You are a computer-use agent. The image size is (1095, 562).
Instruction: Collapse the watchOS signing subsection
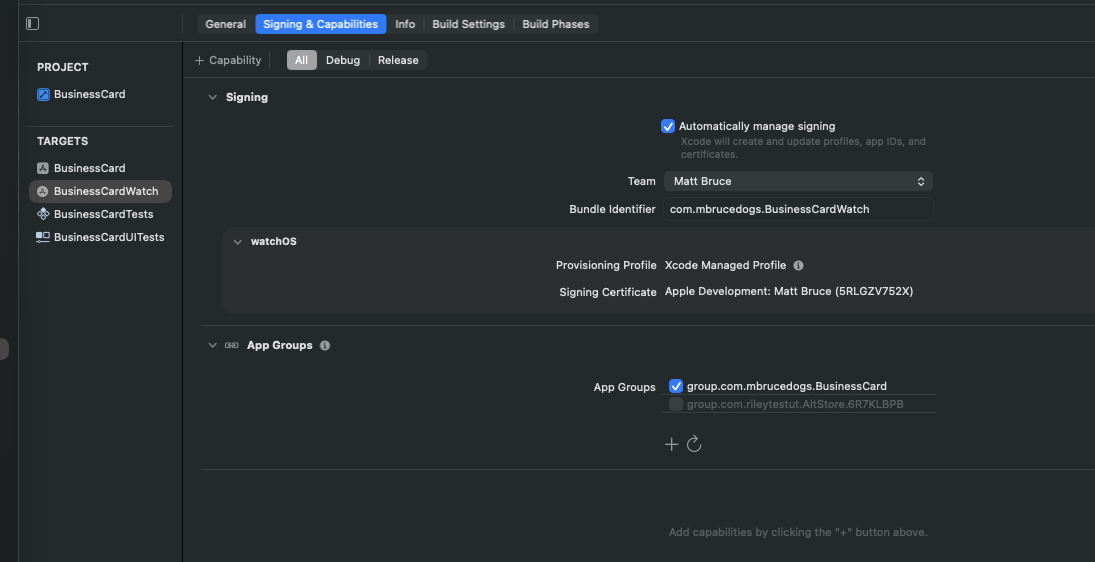coord(238,241)
